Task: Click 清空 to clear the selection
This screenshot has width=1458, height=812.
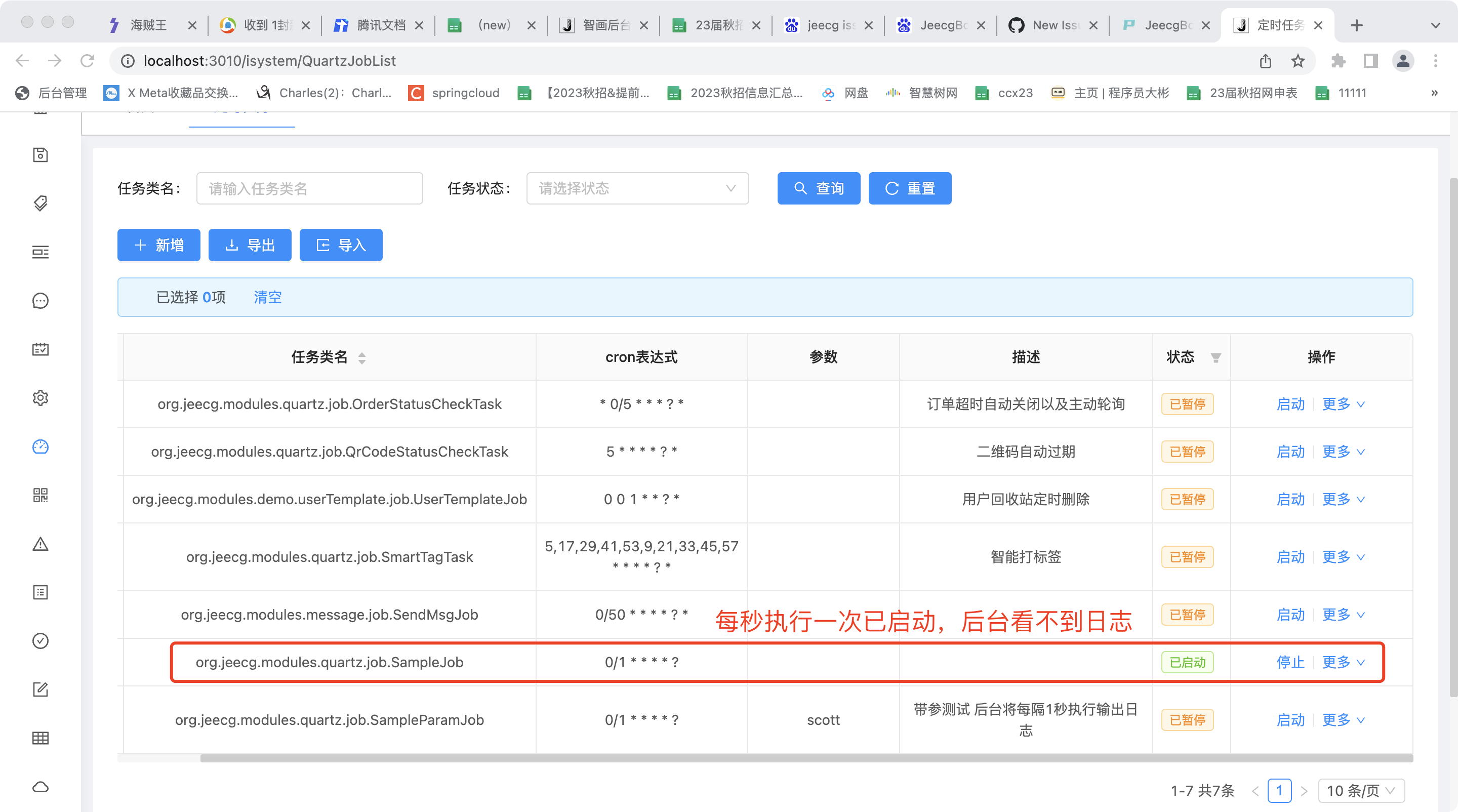Action: pyautogui.click(x=267, y=297)
